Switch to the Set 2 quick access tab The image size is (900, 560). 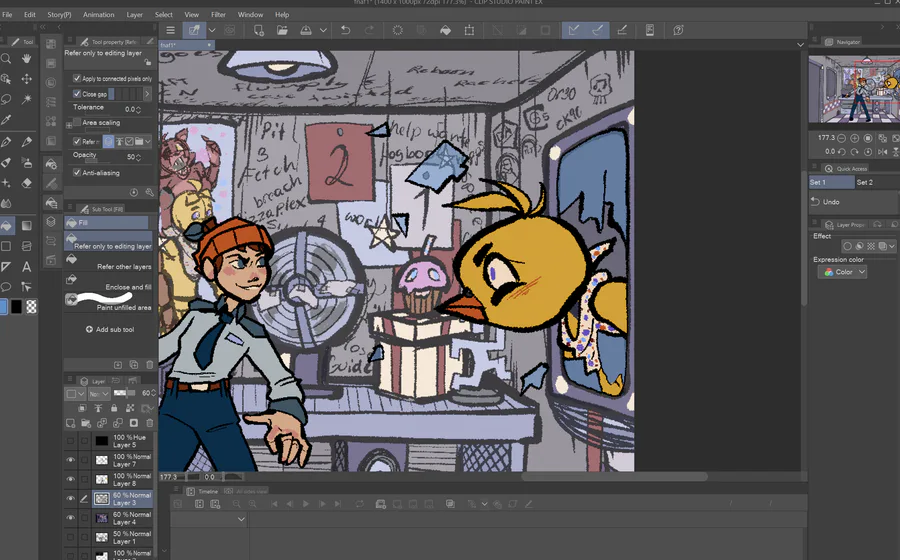[864, 182]
